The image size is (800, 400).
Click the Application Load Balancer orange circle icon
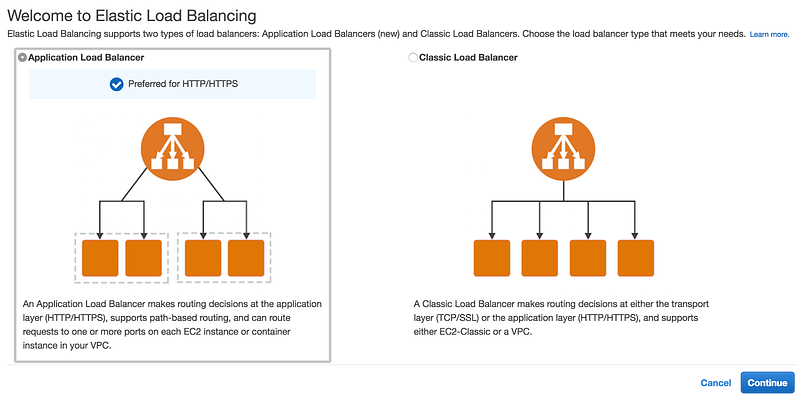(172, 148)
